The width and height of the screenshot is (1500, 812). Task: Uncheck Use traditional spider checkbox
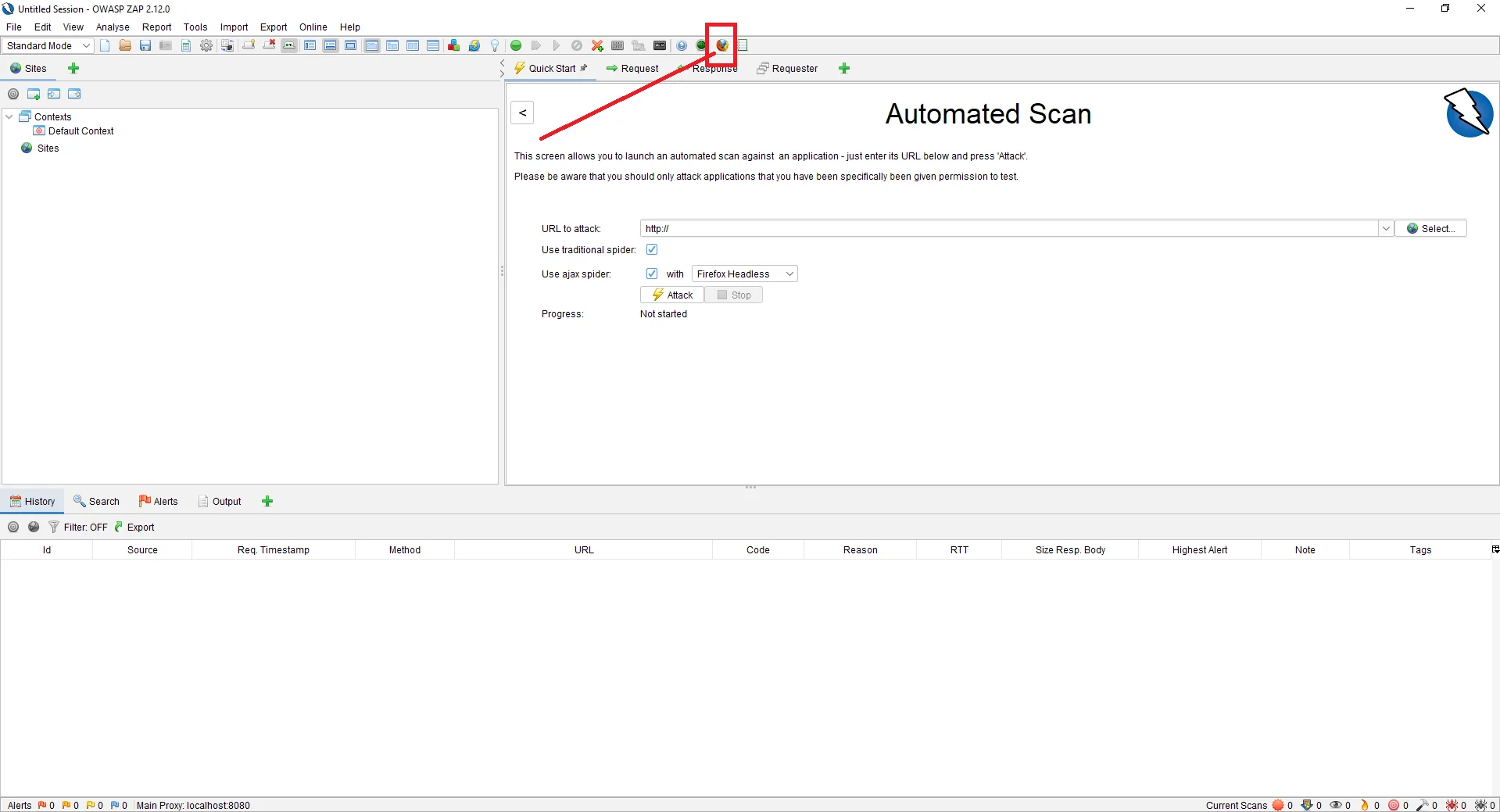pos(652,249)
